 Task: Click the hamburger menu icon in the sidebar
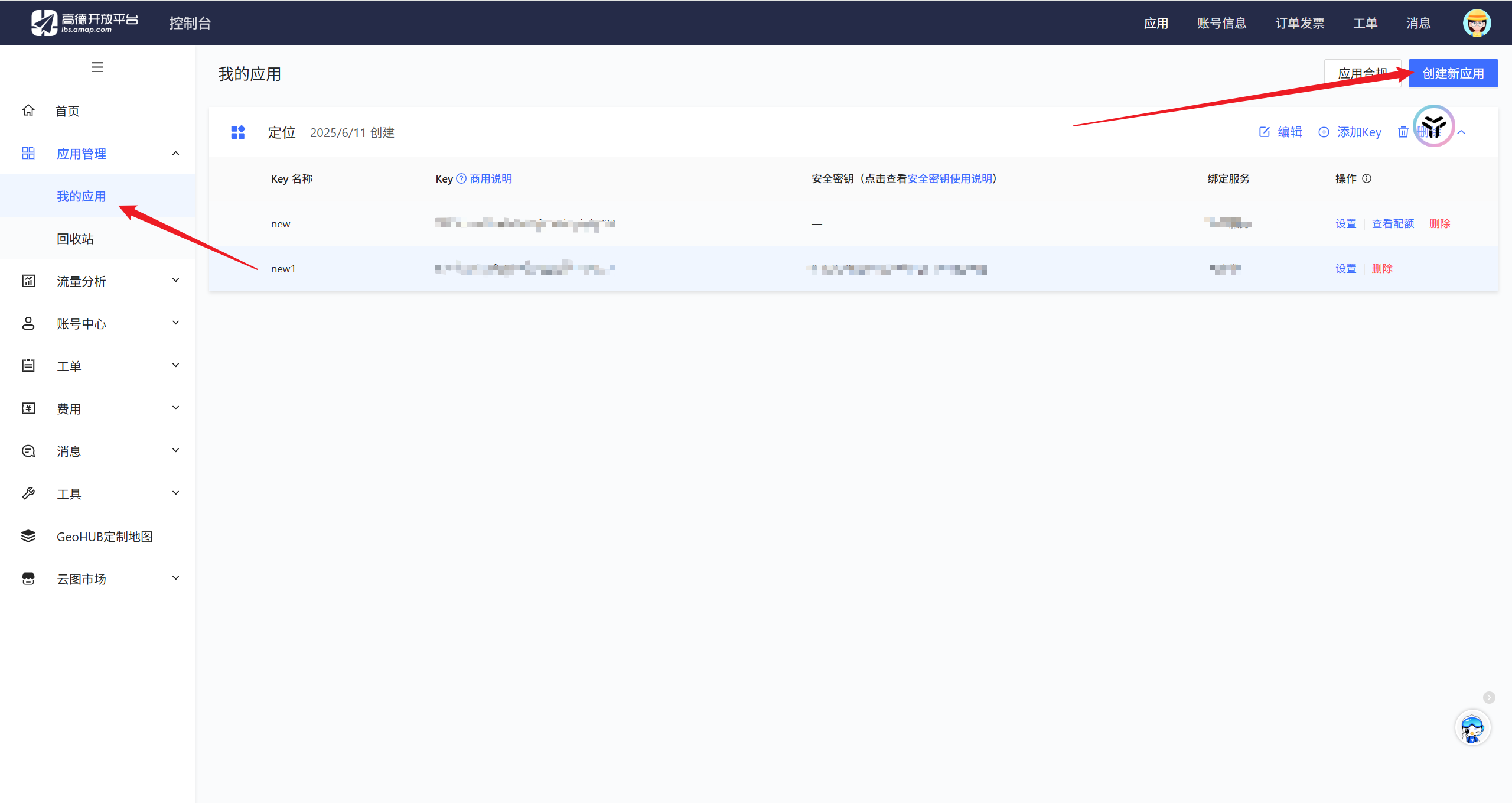[x=97, y=67]
